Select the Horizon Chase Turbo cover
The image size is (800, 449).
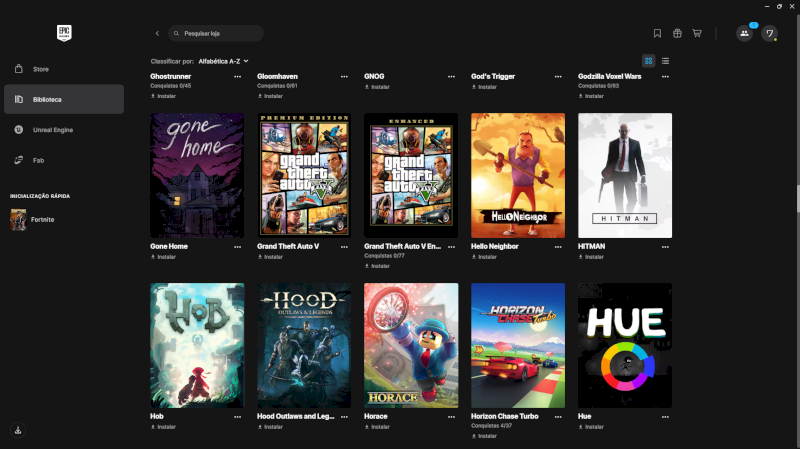click(x=518, y=345)
